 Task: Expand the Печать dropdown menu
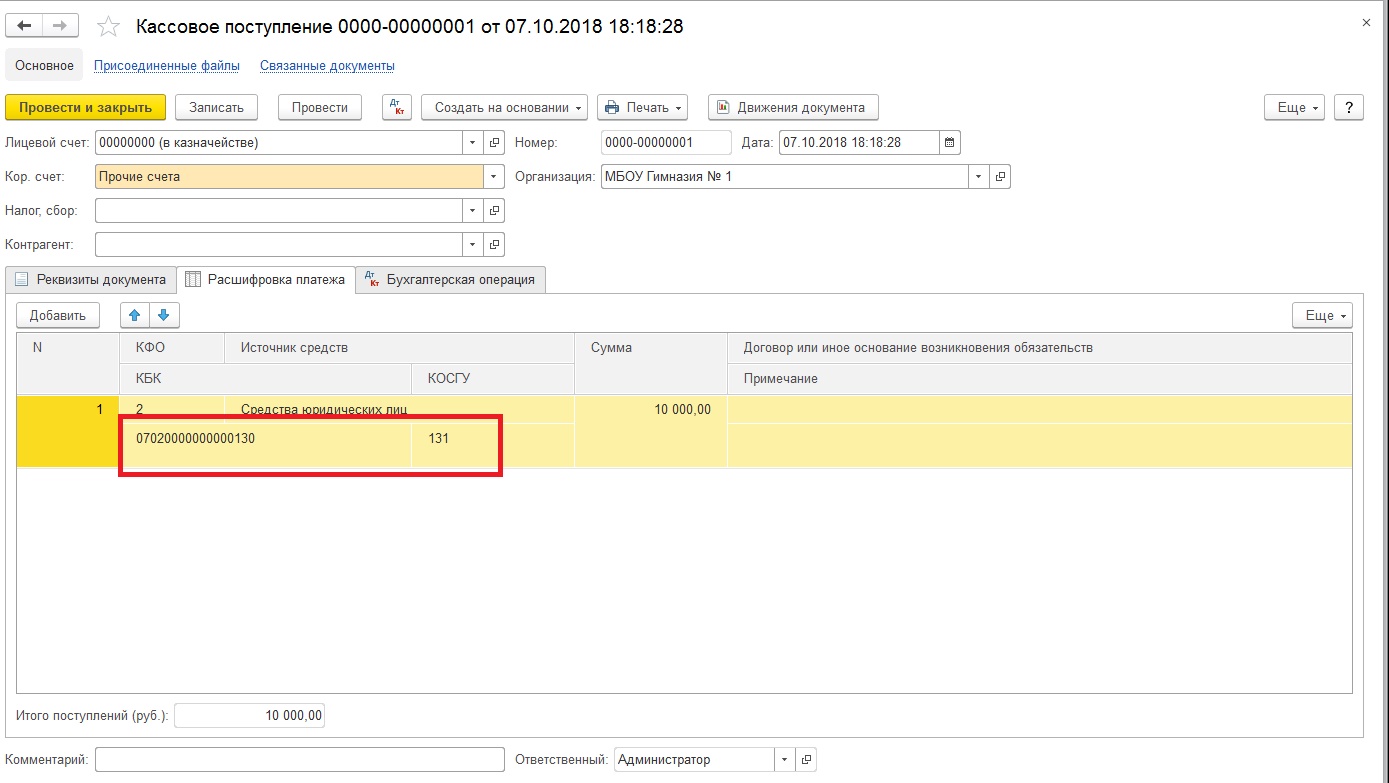click(x=643, y=108)
